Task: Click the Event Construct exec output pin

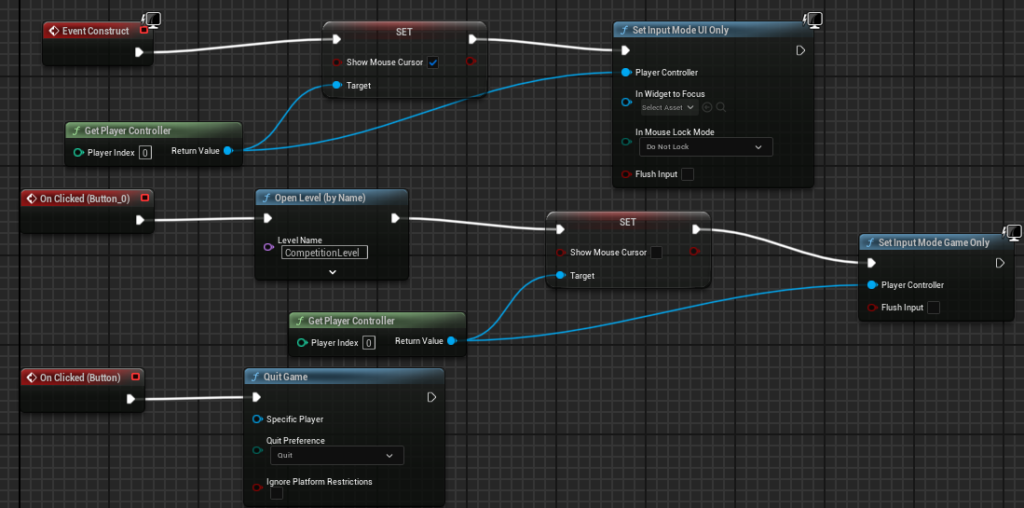Action: [x=139, y=52]
